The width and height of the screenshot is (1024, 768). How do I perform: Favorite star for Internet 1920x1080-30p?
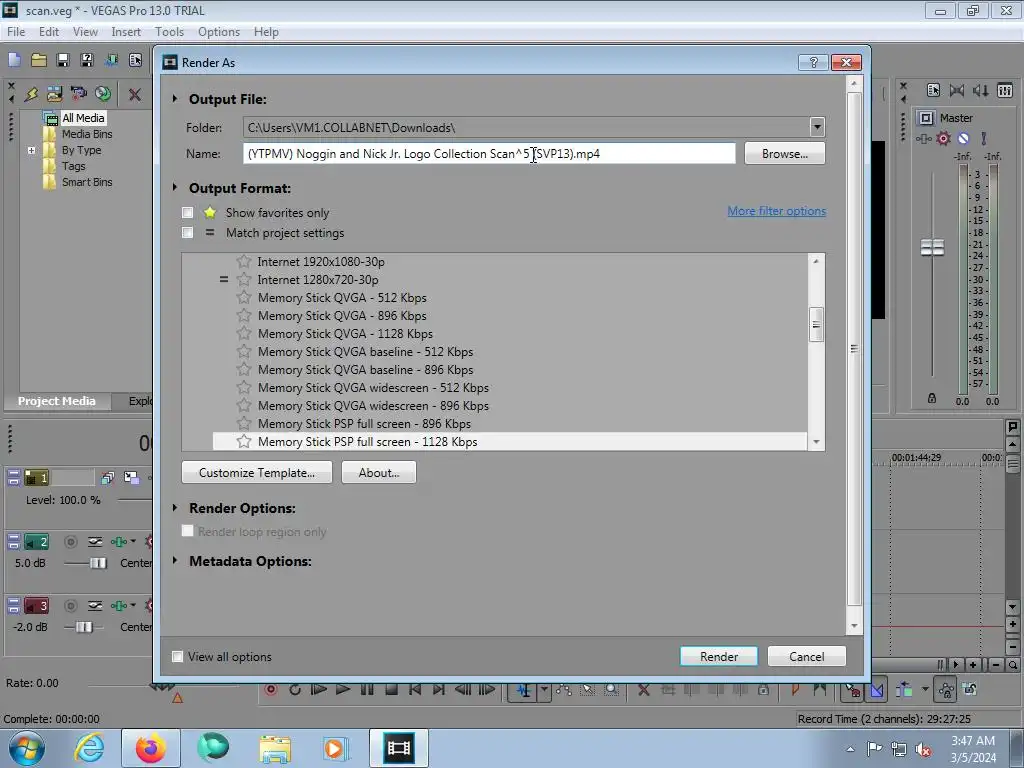pos(244,262)
